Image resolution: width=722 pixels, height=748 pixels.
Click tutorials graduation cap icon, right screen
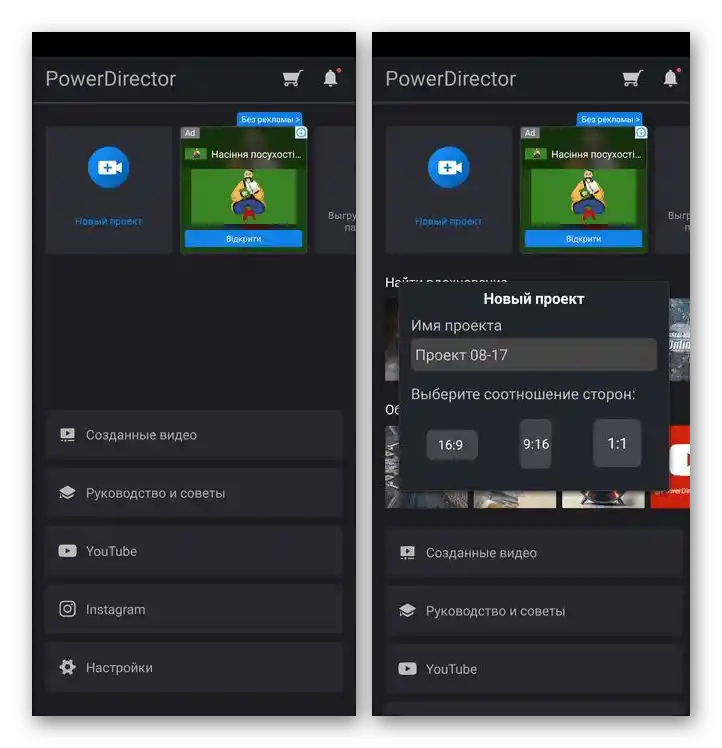coord(407,611)
